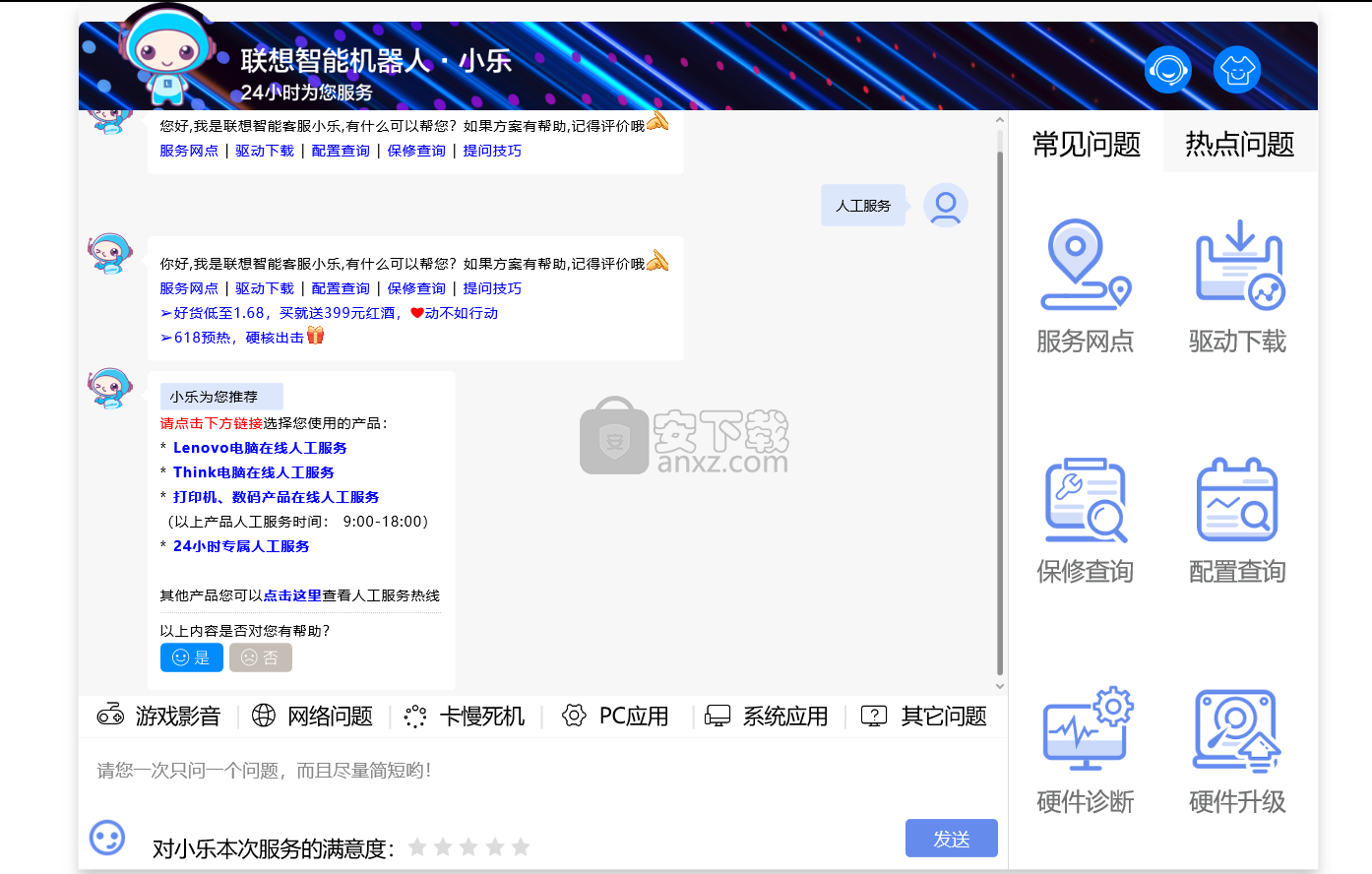Click the shirt skin-change icon in header

[x=1237, y=70]
